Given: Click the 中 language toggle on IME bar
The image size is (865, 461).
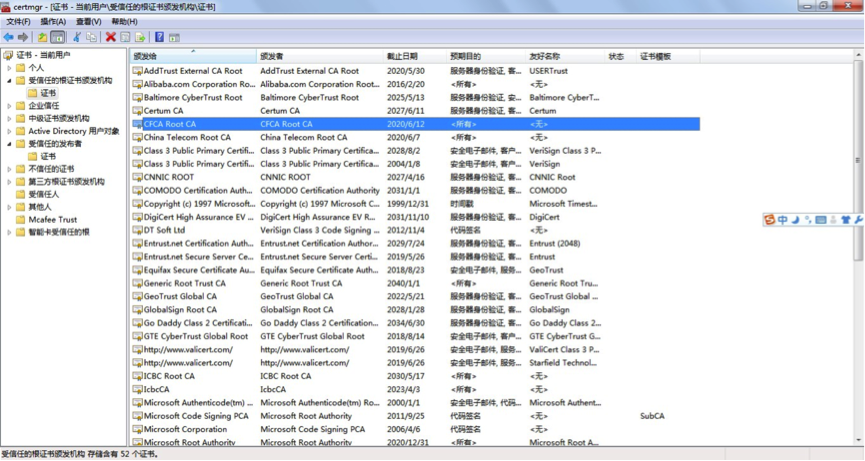Looking at the screenshot, I should pyautogui.click(x=783, y=219).
